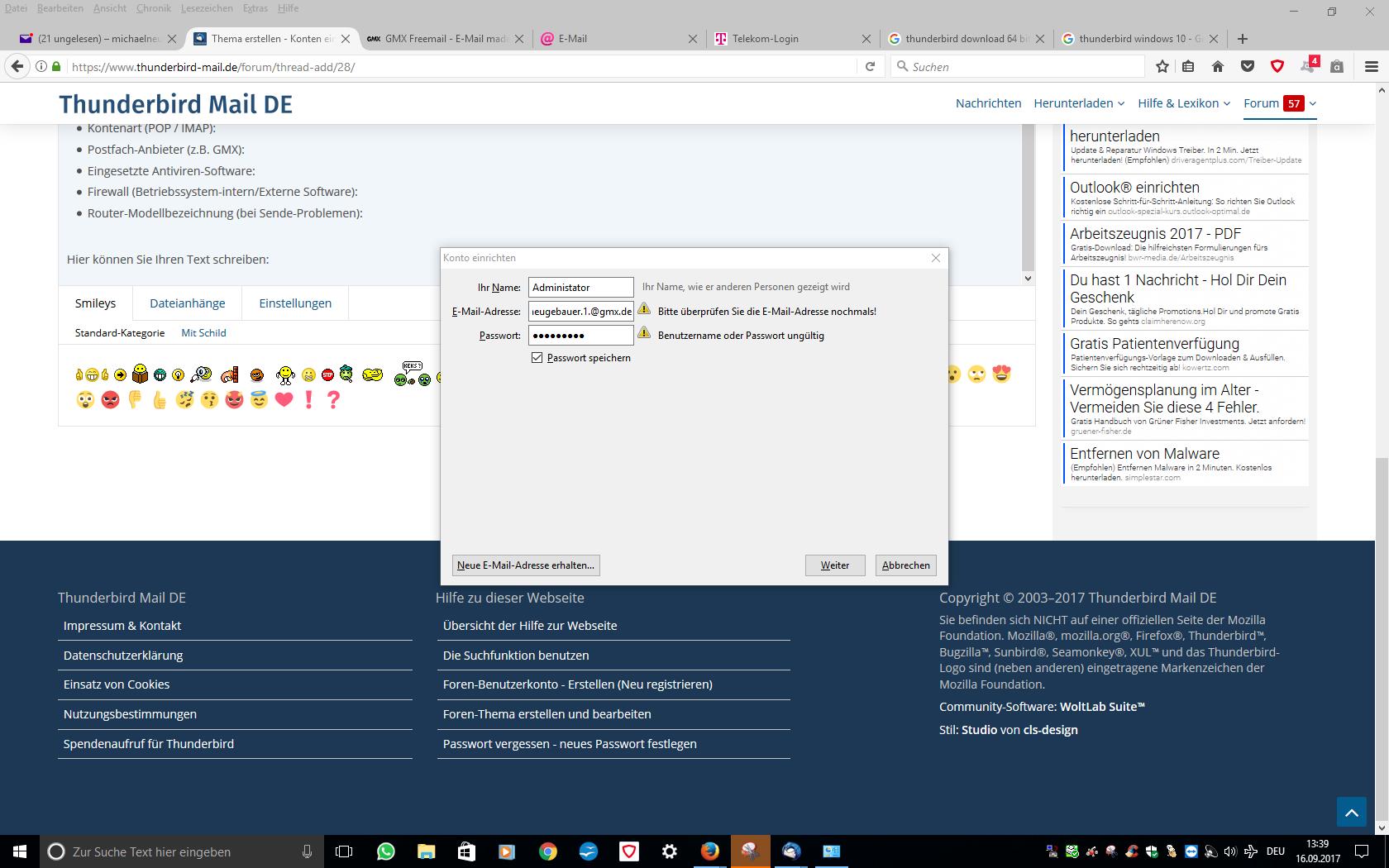Insert the light bulb smiley

point(178,375)
